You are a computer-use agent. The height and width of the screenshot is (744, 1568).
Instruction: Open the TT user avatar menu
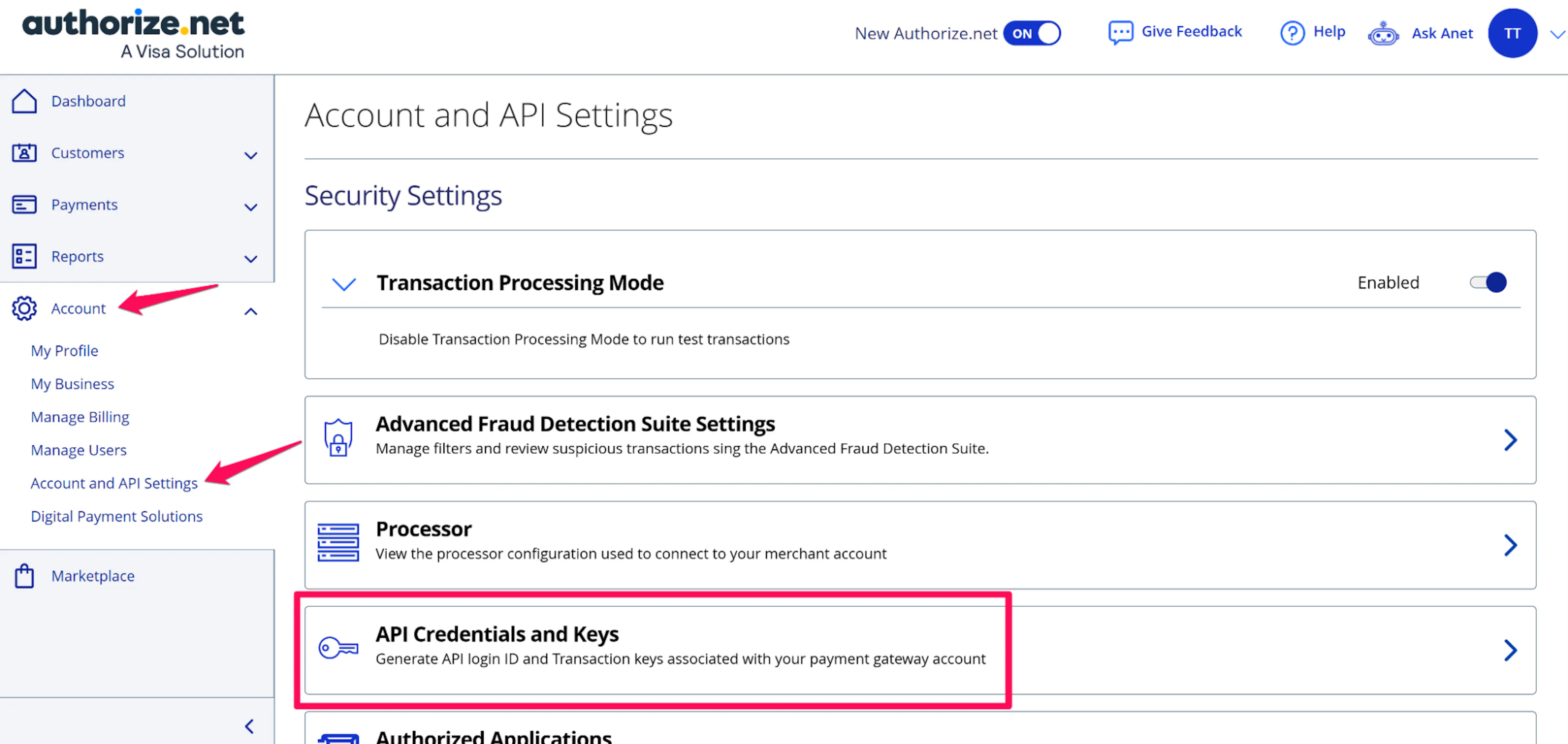[x=1512, y=34]
